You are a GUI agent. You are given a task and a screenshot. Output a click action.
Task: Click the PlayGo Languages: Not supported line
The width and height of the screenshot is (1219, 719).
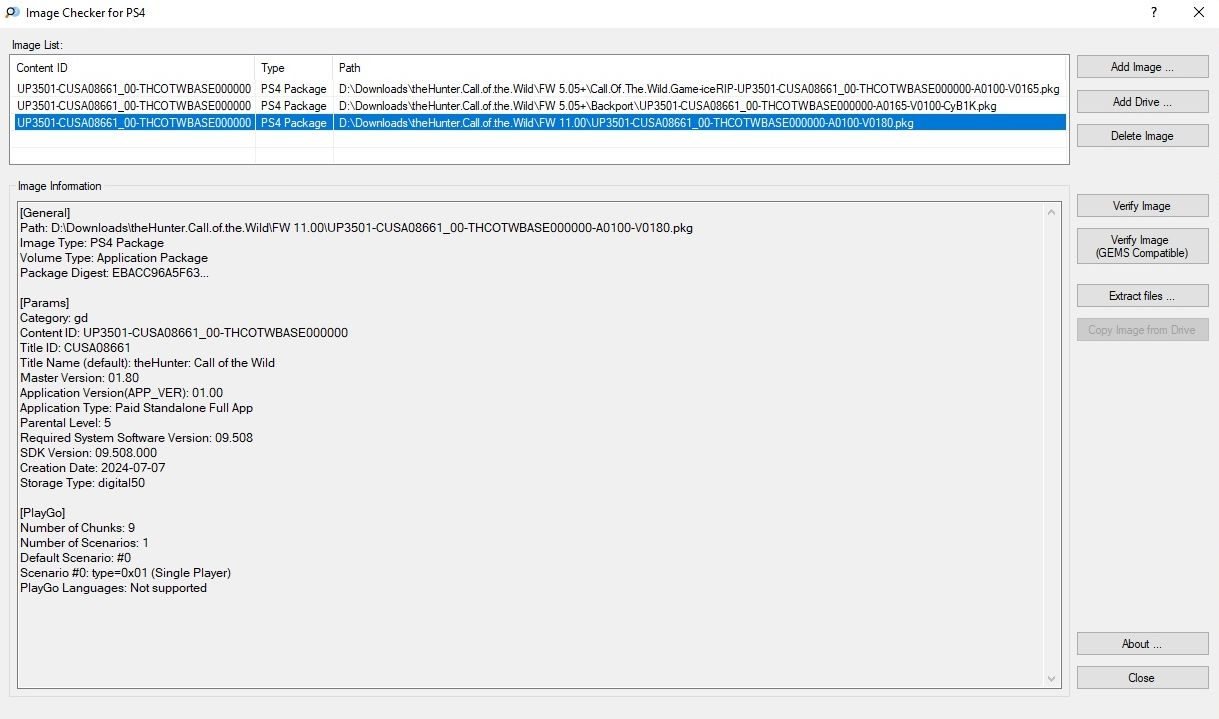tap(113, 588)
